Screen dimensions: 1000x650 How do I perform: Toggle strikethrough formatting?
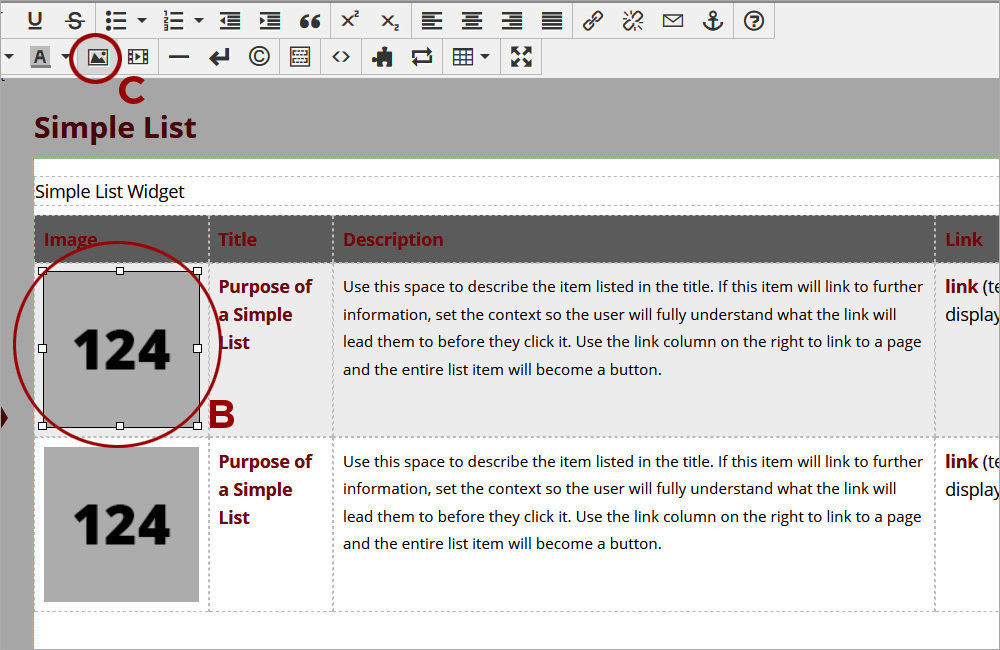pos(75,20)
